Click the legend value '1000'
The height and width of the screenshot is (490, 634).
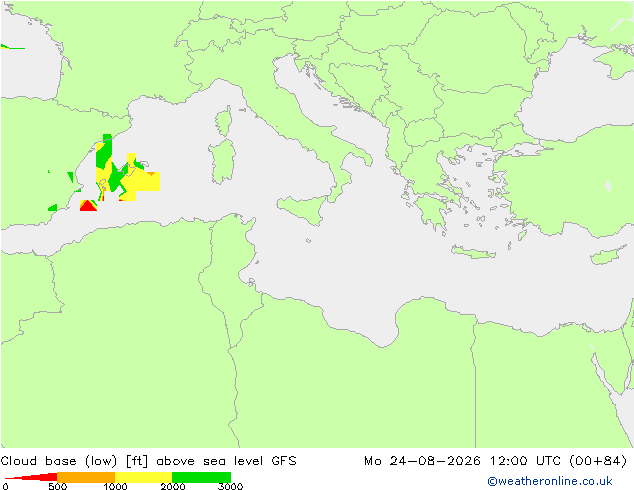[115, 486]
